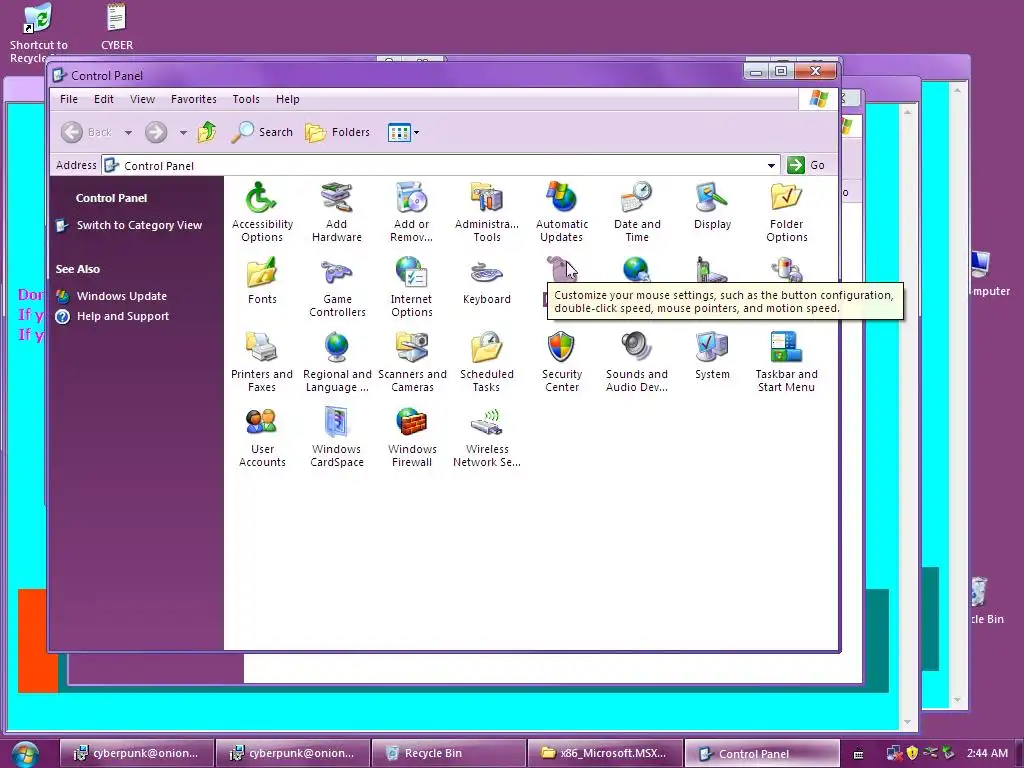Open the Help menu

pyautogui.click(x=287, y=99)
